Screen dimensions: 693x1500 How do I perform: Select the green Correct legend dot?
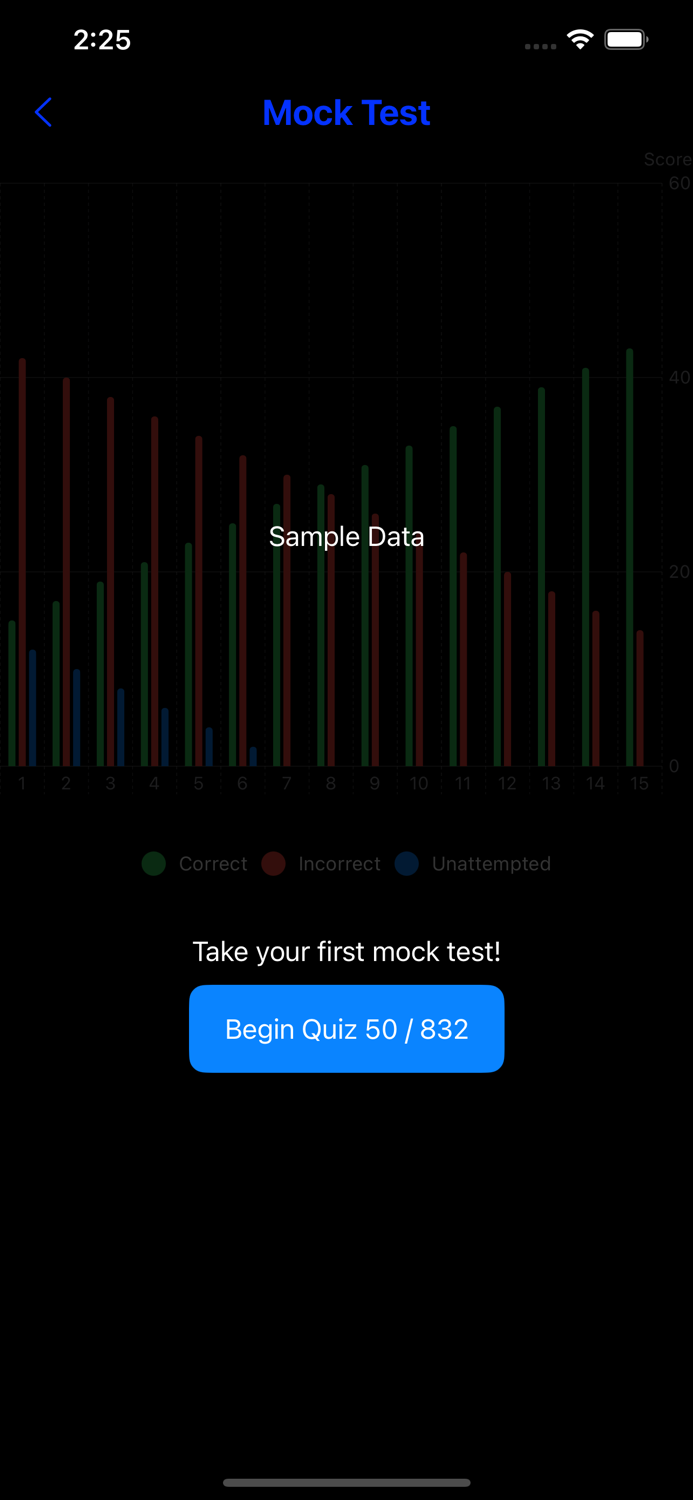[153, 864]
